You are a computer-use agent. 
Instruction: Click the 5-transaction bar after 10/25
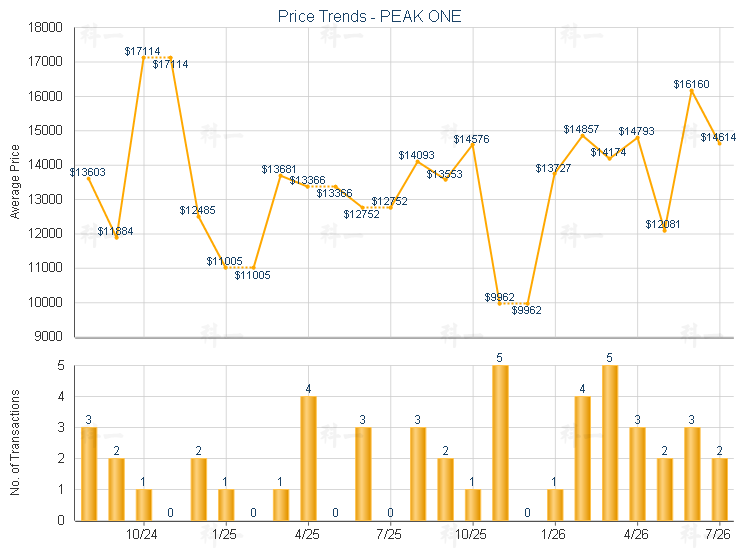(x=500, y=443)
